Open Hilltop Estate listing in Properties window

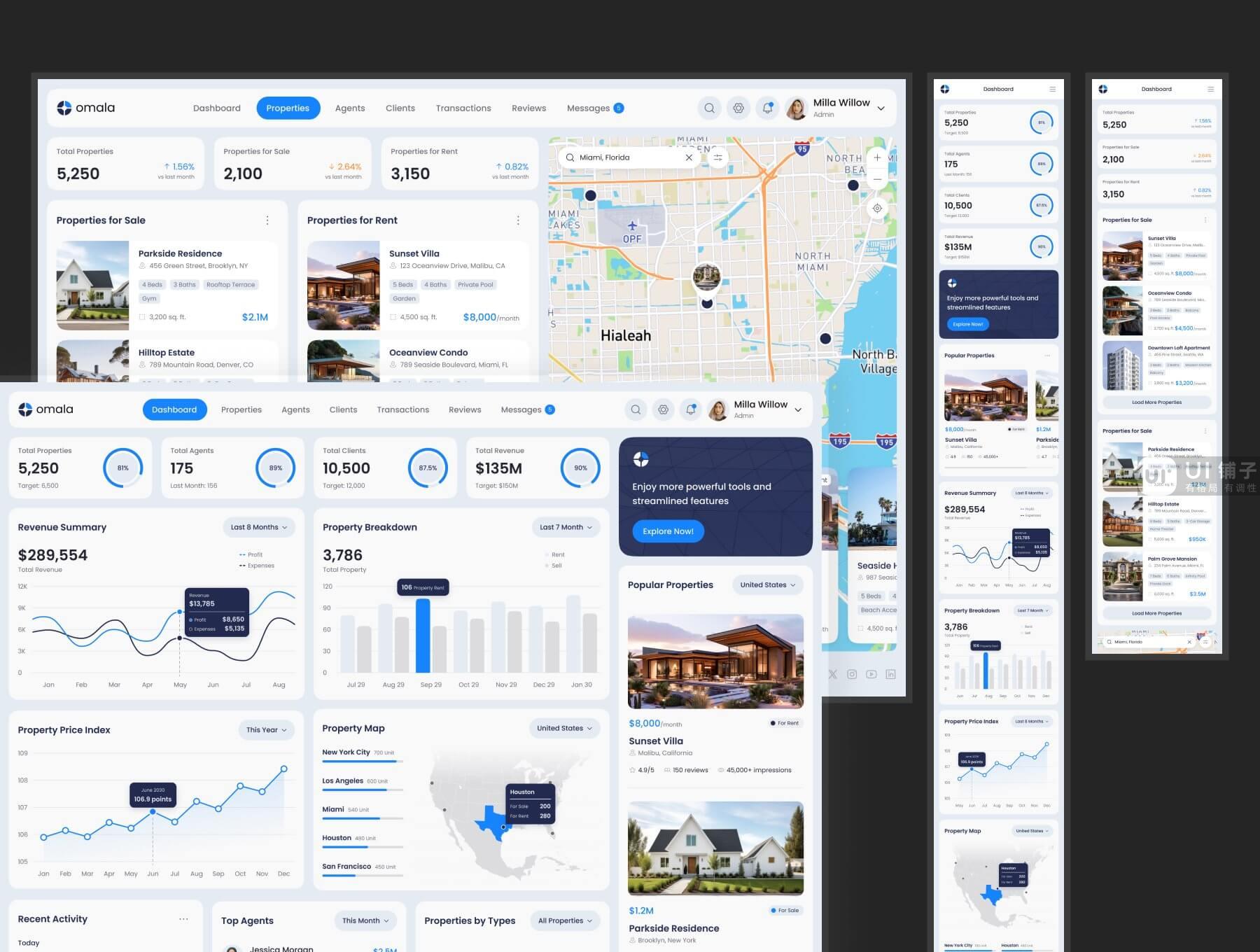point(167,361)
